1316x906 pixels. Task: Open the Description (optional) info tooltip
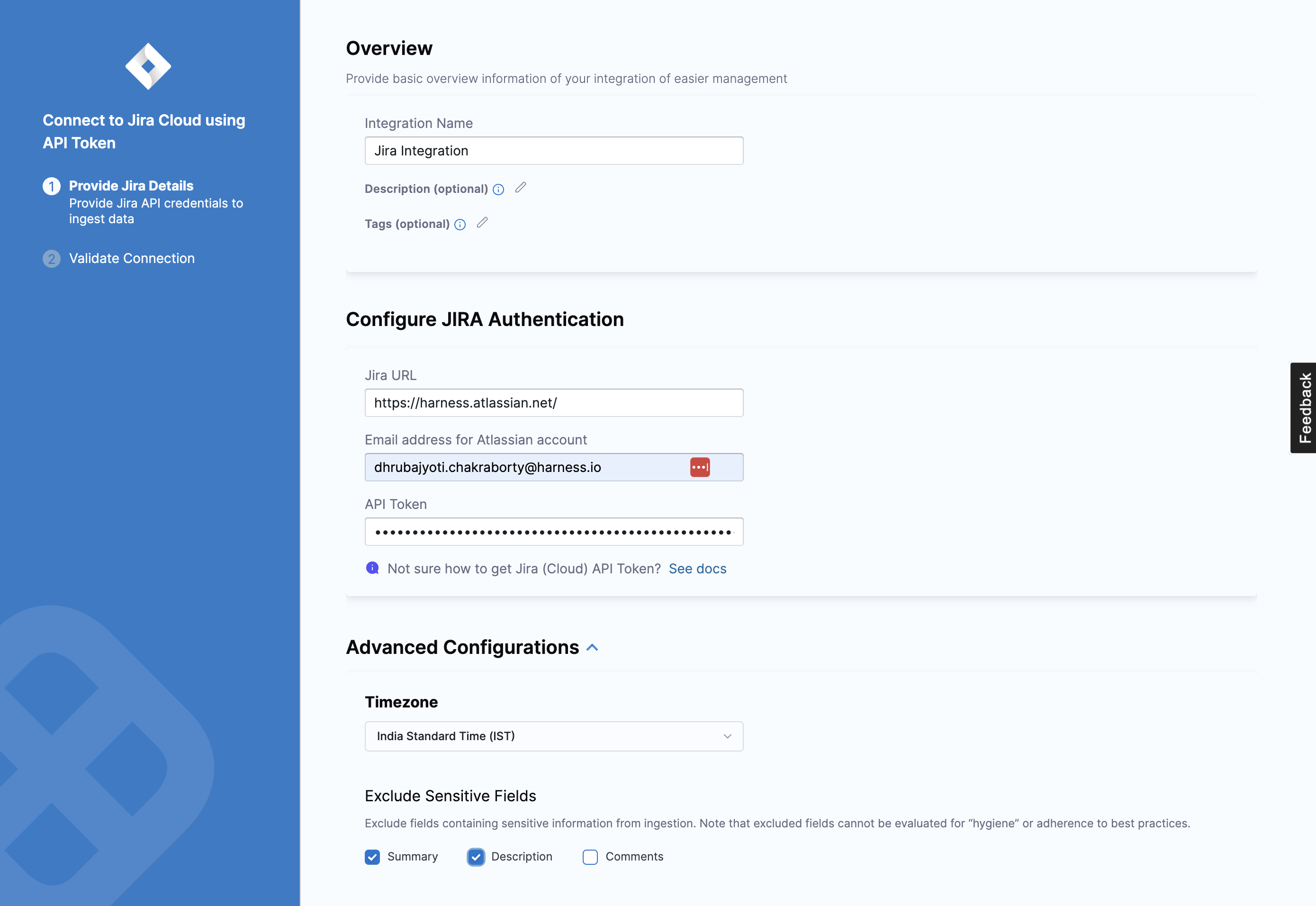(498, 189)
